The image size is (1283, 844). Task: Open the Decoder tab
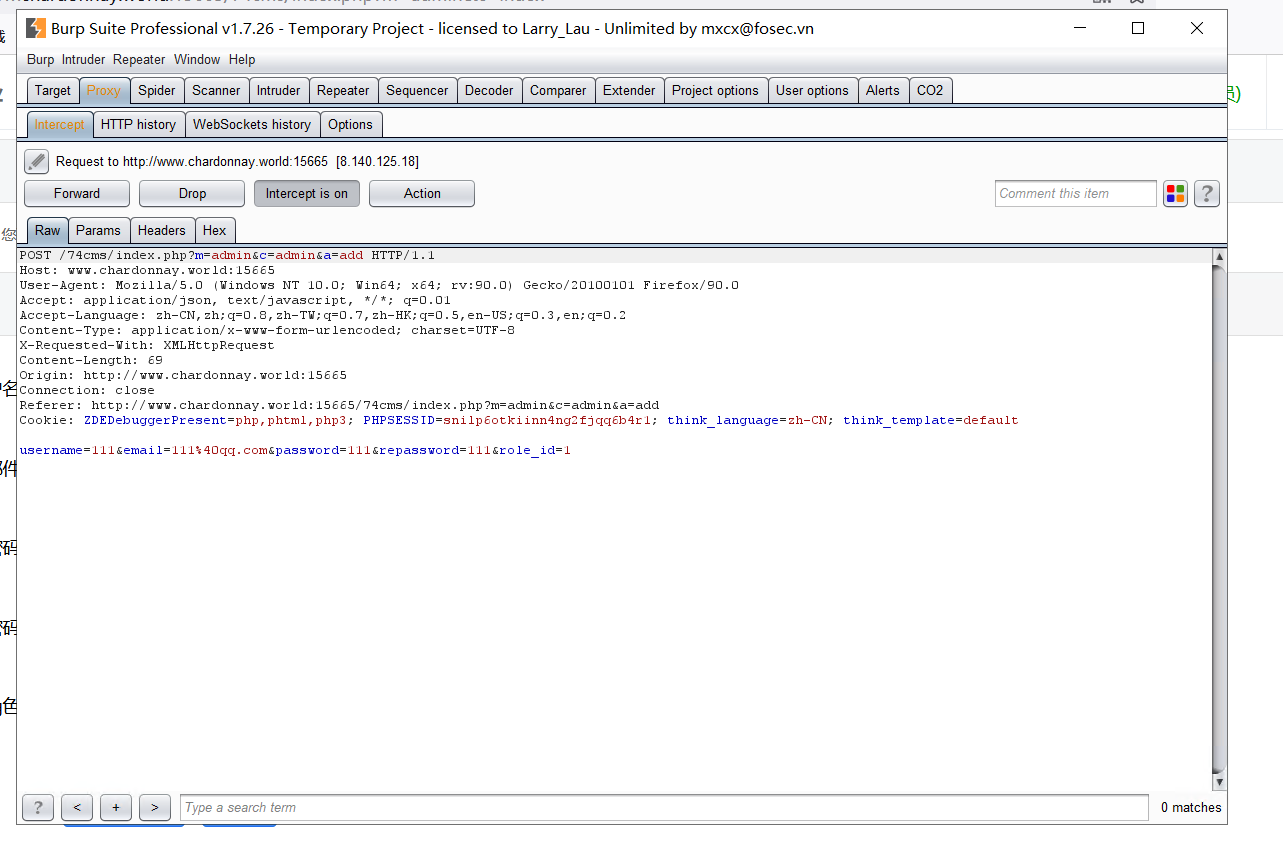pyautogui.click(x=489, y=90)
